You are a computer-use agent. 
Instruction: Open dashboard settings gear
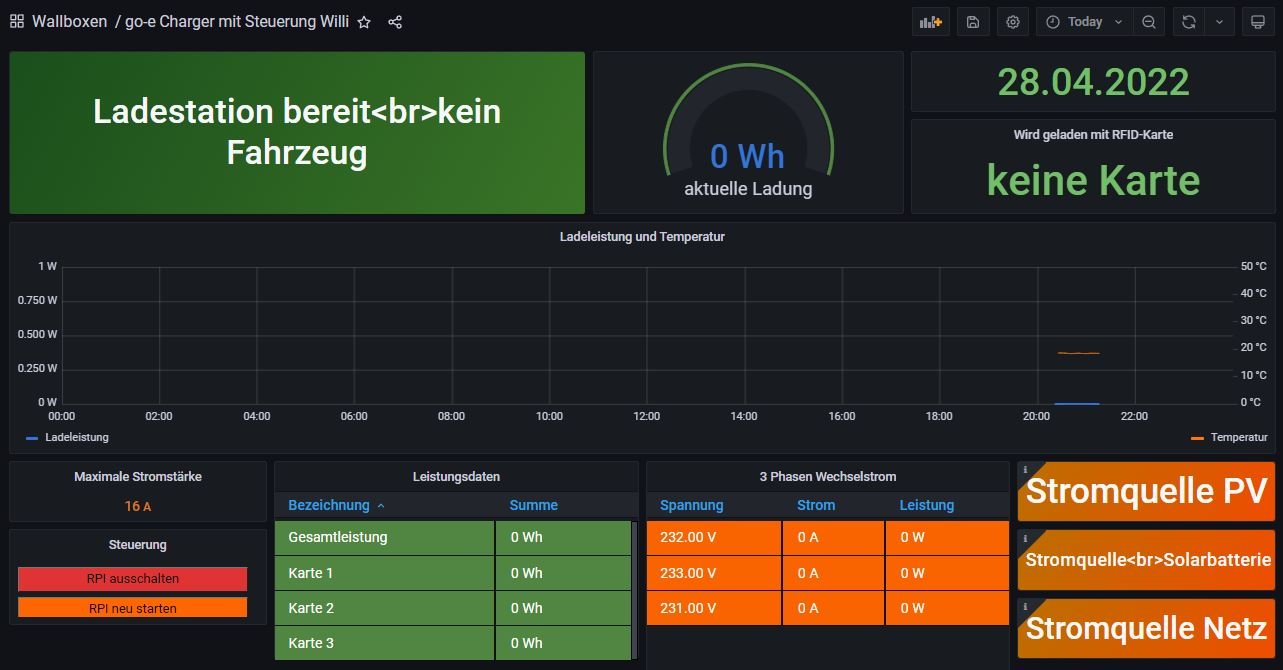[1013, 22]
